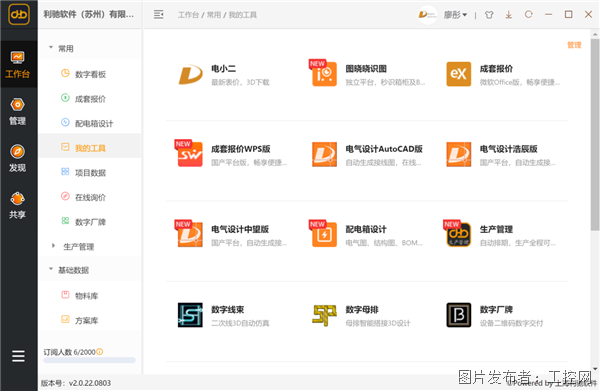Click version number v2.0.22.0803 text

(x=90, y=383)
